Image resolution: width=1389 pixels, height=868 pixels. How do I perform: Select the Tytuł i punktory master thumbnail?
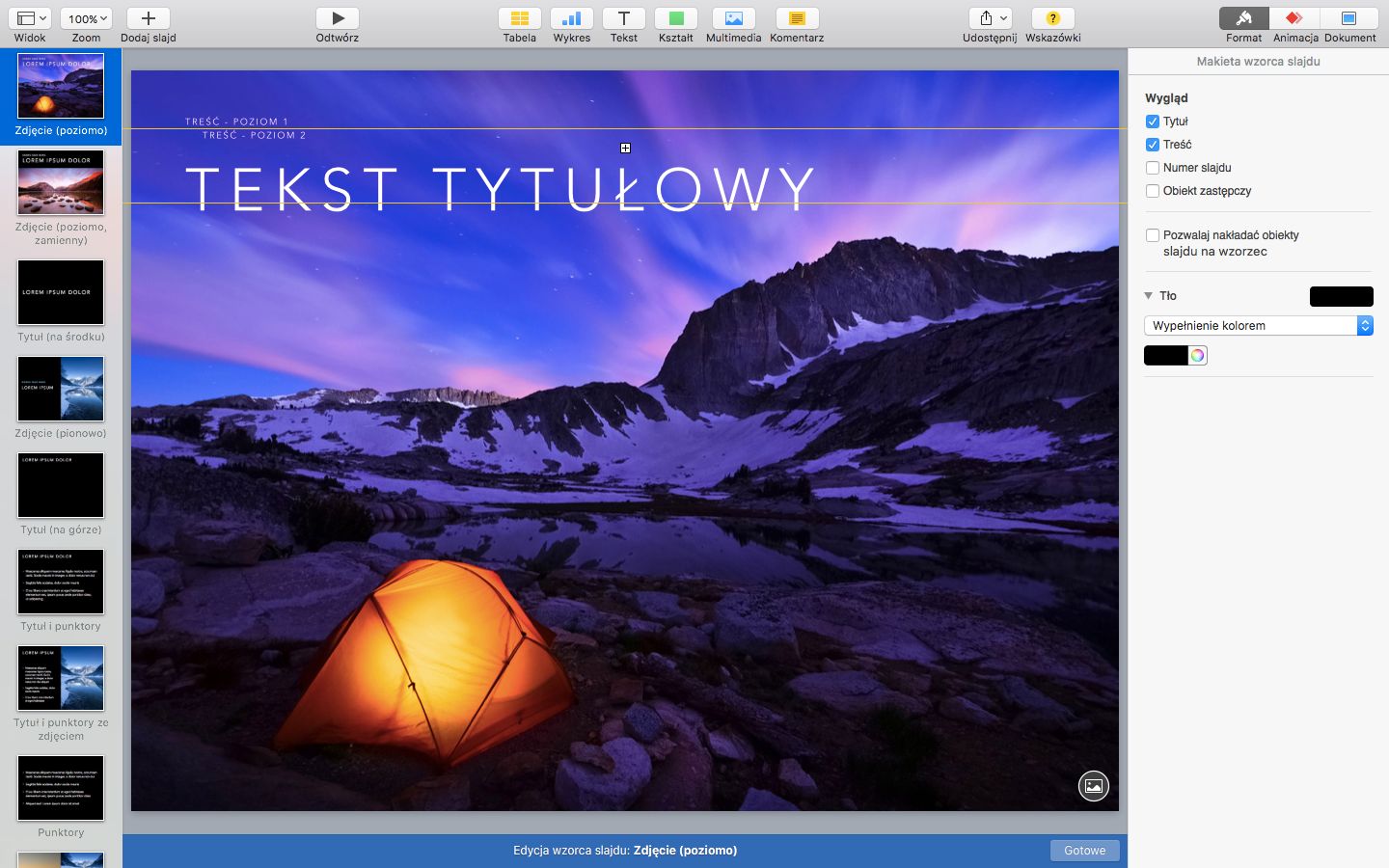(x=61, y=582)
